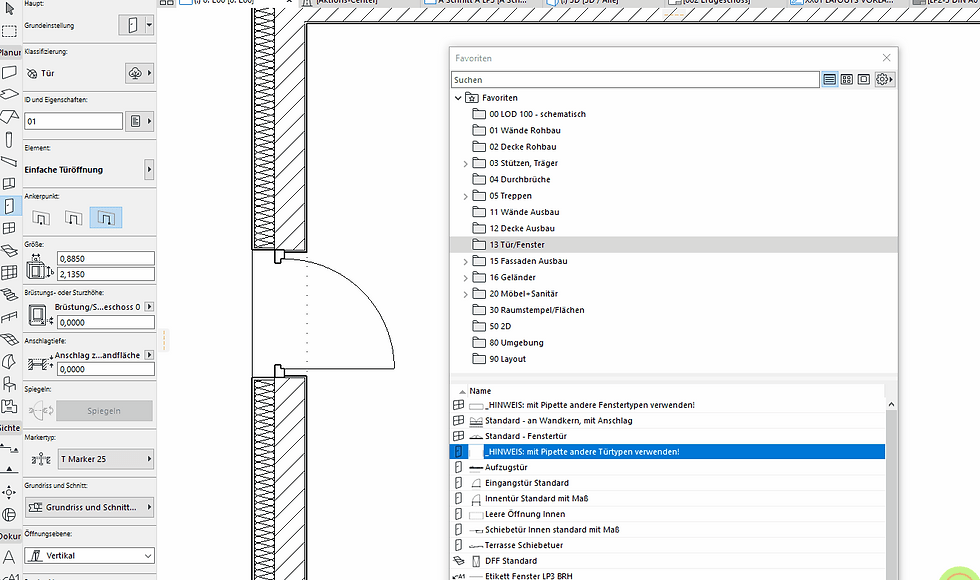Screen dimensions: 980x580
Task: Open Favorites settings gear menu
Action: tap(884, 79)
